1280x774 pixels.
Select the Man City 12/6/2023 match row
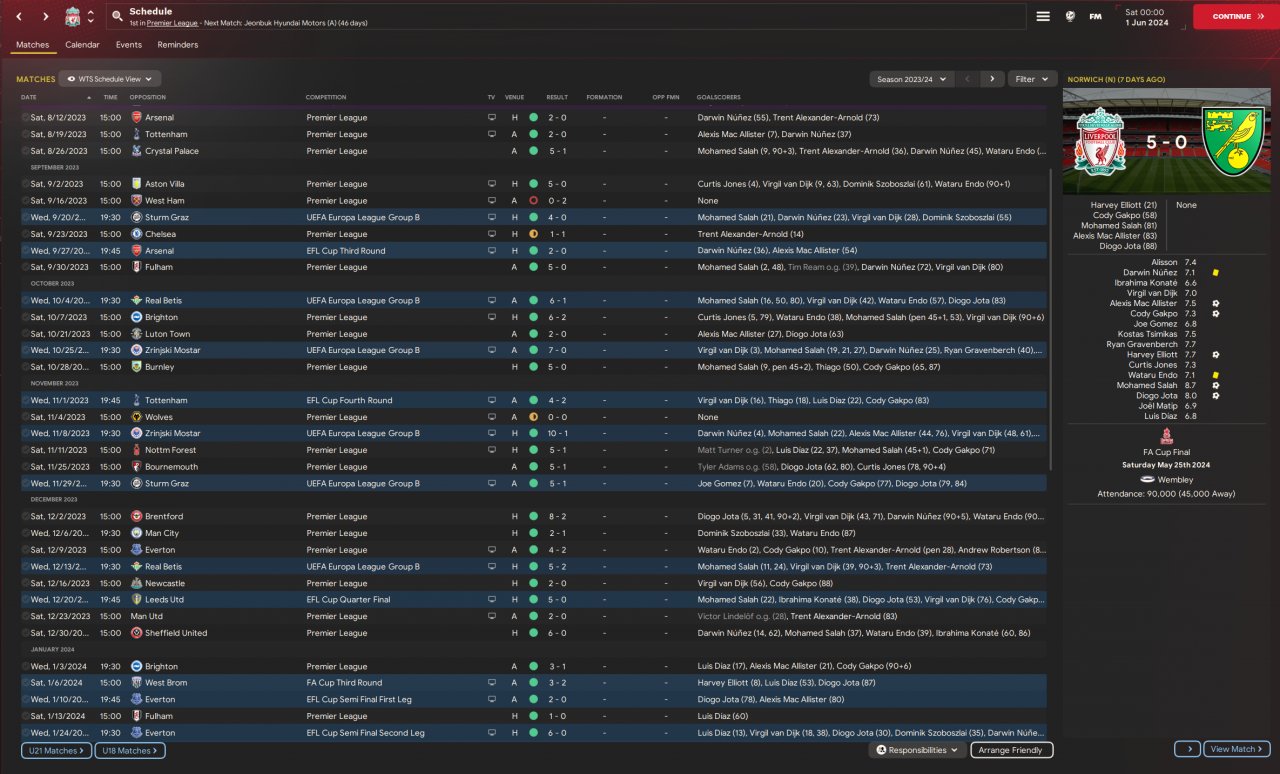tap(535, 533)
